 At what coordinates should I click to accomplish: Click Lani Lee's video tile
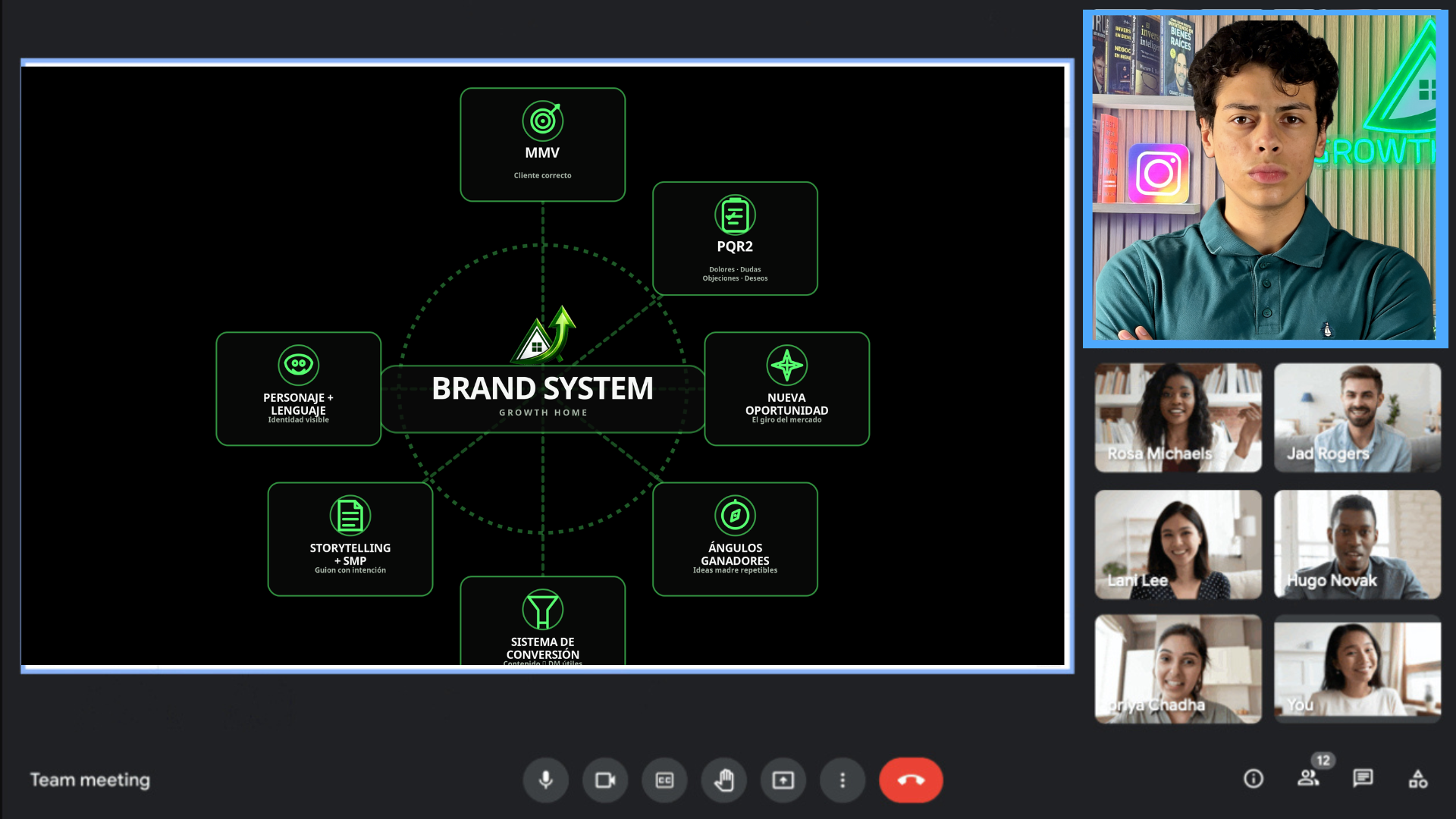point(1178,544)
